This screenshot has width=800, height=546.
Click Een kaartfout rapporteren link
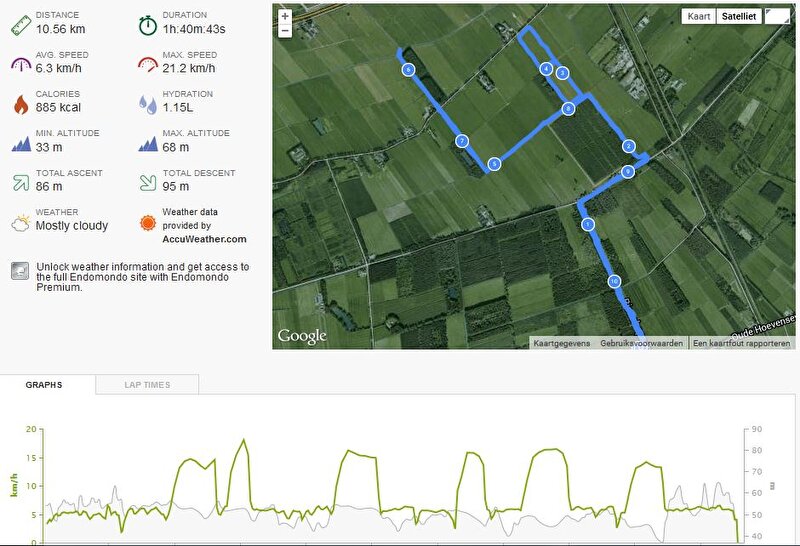coord(741,343)
